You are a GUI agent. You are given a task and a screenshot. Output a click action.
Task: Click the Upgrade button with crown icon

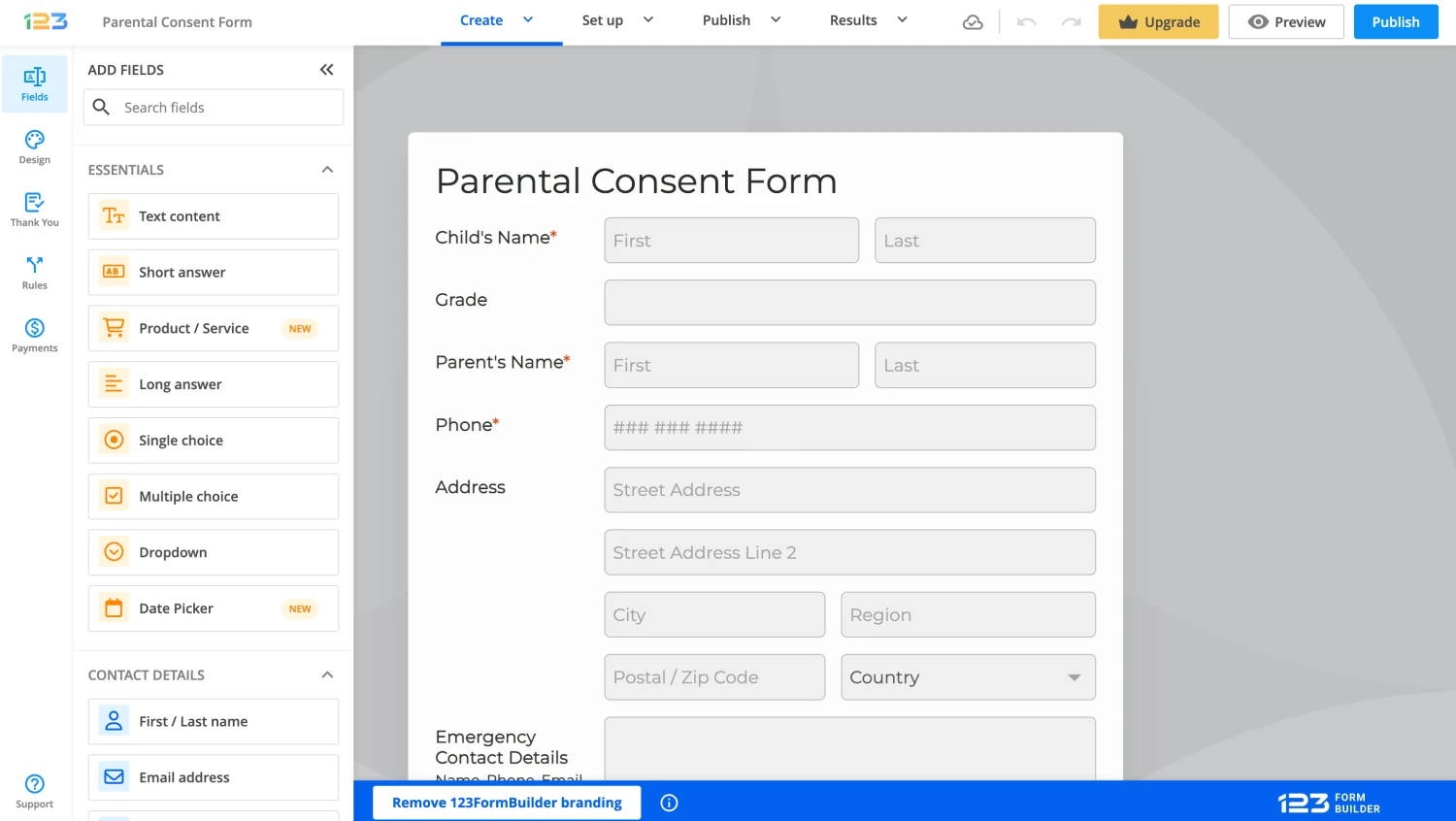1158,20
